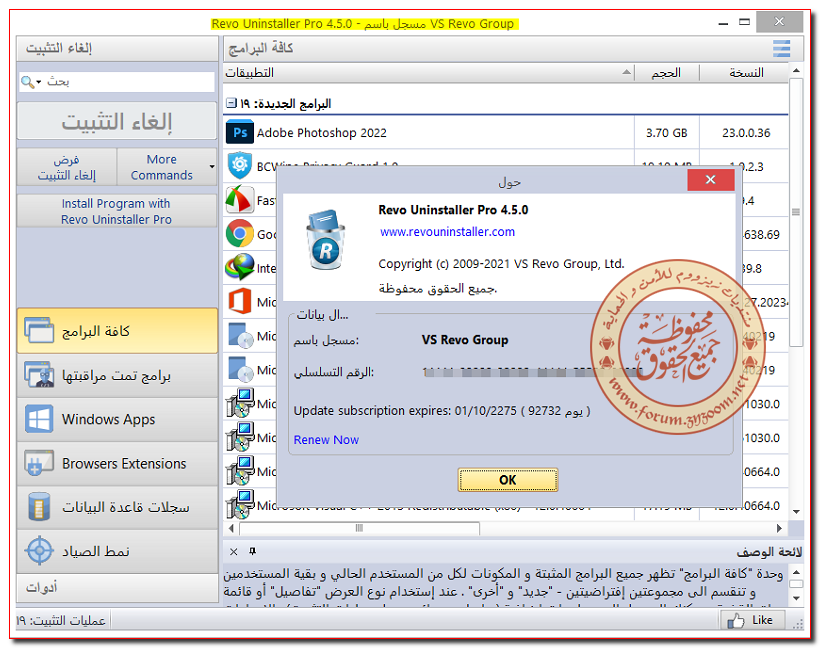Viewport: 820px width, 648px height.
Task: Click the Revo Uninstaller logo in About dialog
Action: pos(325,240)
